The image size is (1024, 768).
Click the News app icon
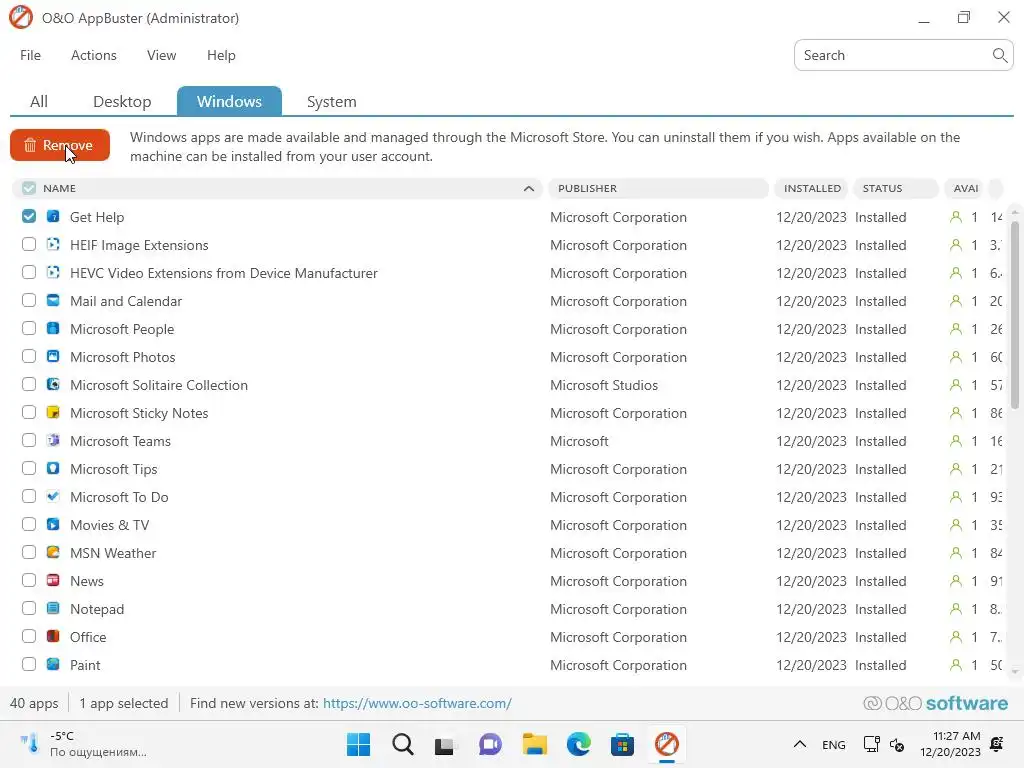[53, 581]
